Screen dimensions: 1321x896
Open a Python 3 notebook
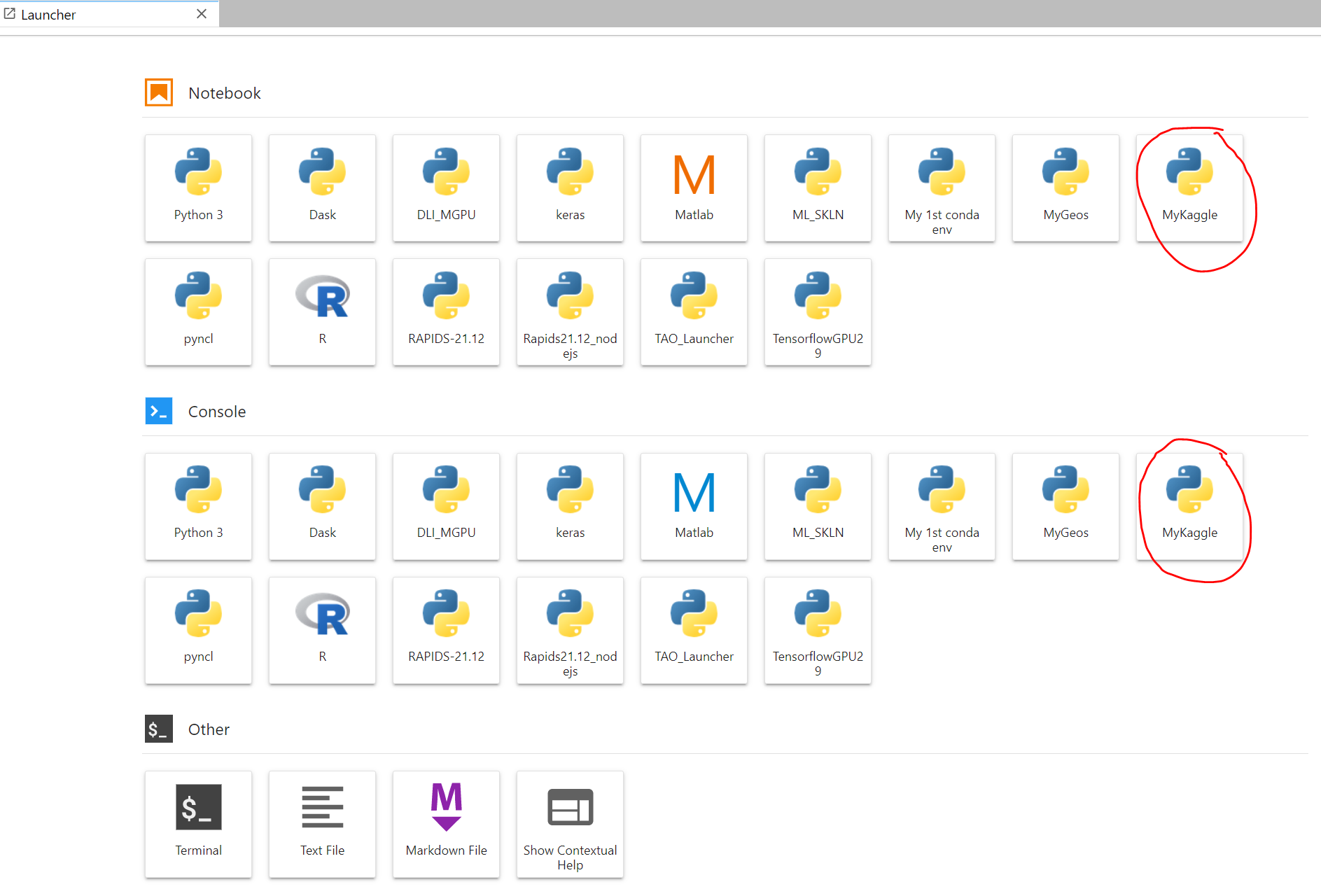[198, 188]
